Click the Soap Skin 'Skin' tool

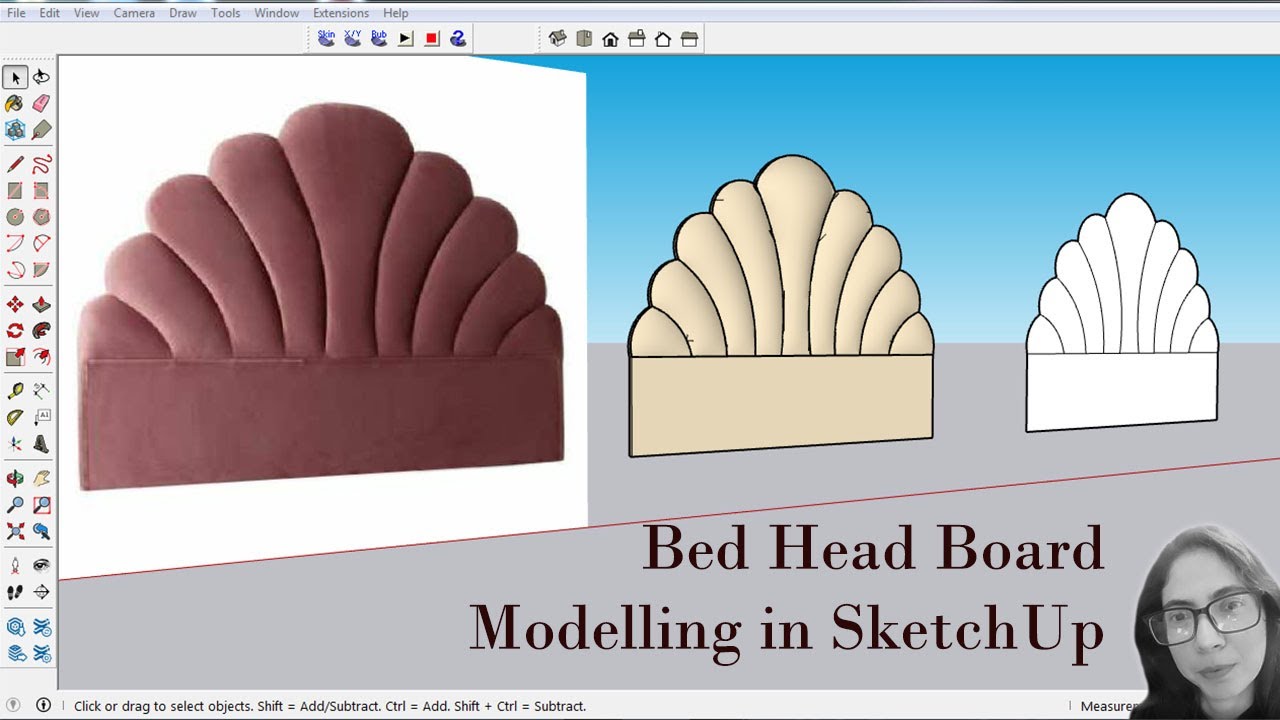pyautogui.click(x=326, y=38)
